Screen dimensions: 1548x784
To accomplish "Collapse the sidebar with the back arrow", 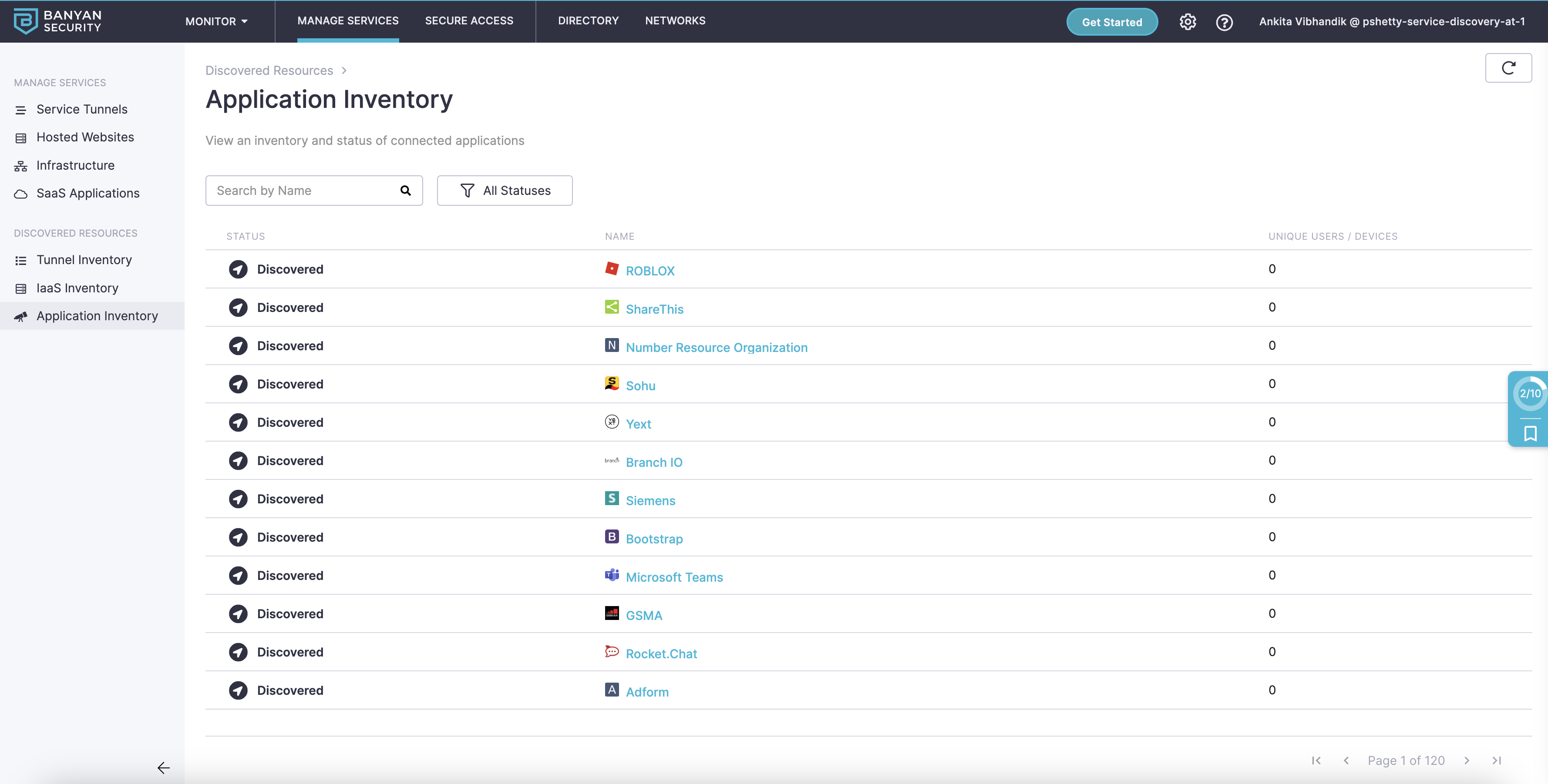I will pyautogui.click(x=163, y=768).
